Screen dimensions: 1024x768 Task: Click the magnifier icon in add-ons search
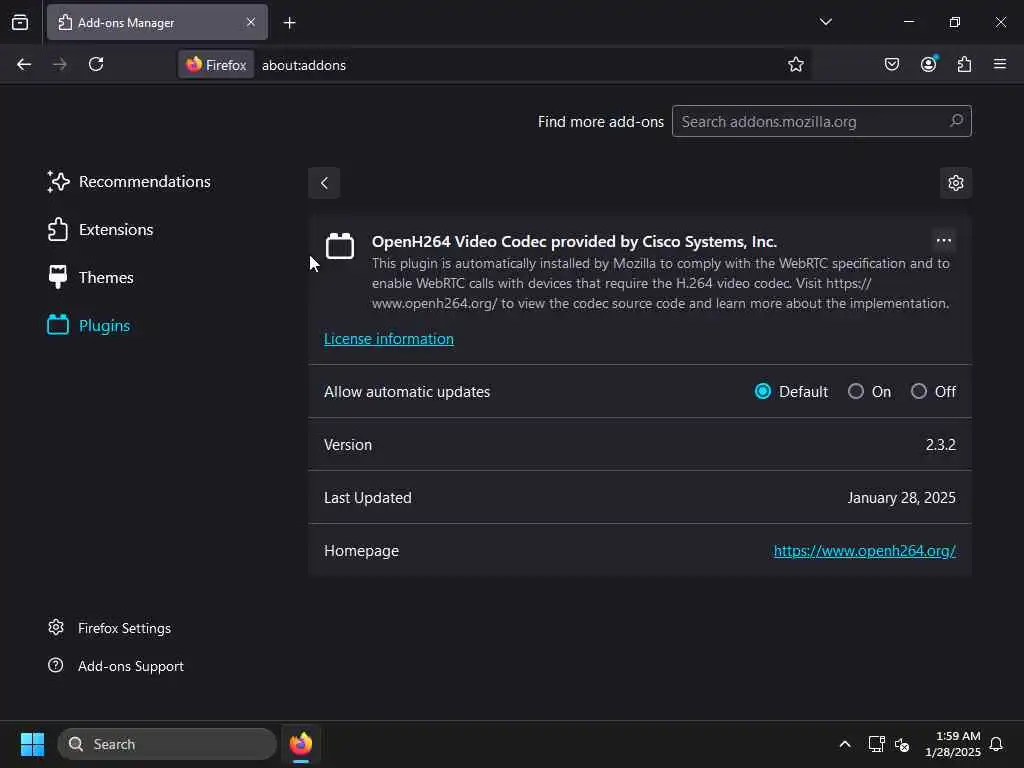956,121
